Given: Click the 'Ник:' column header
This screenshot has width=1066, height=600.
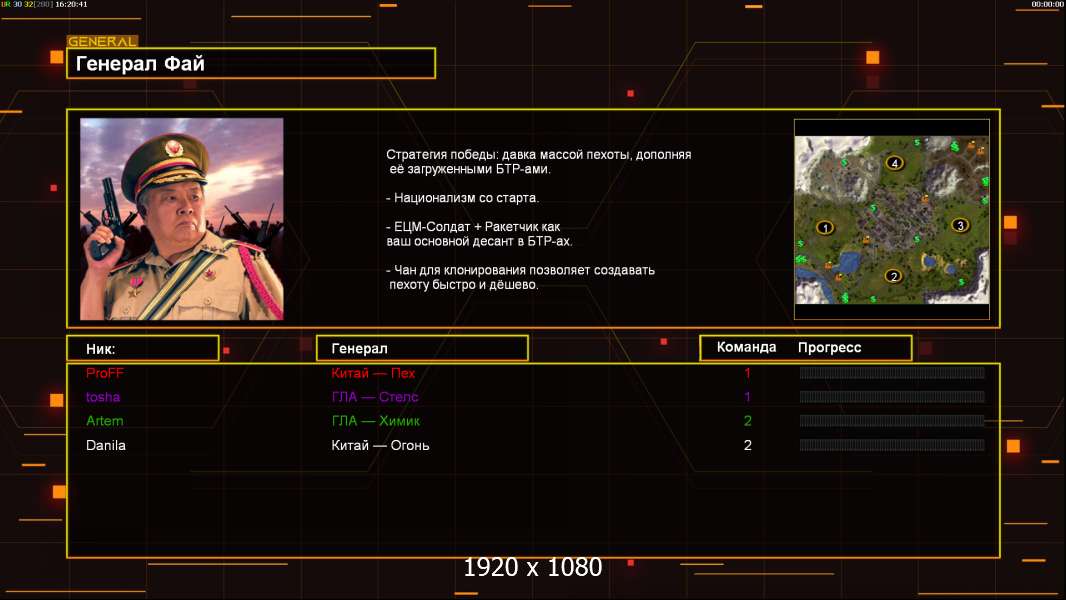Looking at the screenshot, I should [143, 349].
